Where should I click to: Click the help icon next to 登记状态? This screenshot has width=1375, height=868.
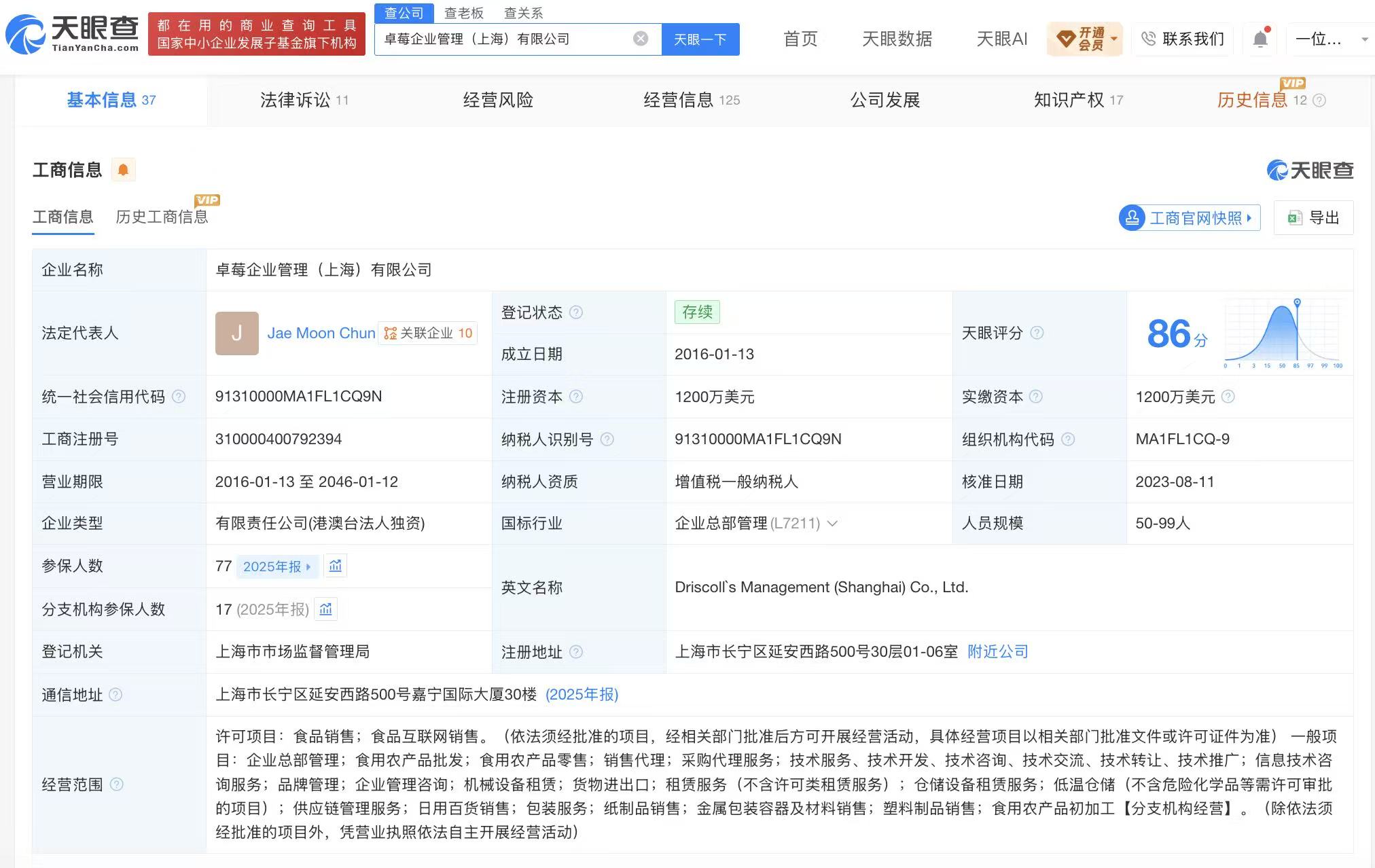(x=576, y=312)
